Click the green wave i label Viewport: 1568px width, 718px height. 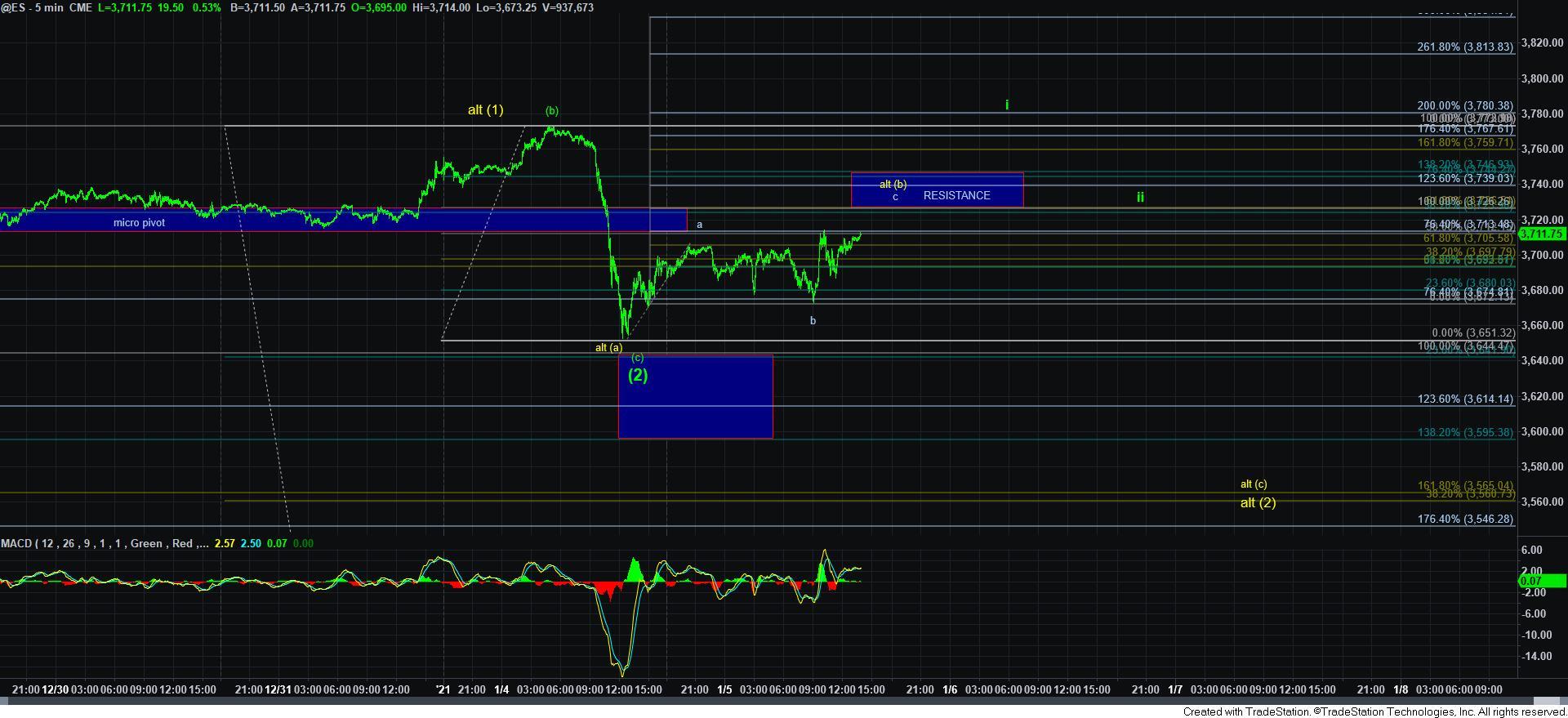[x=1007, y=105]
